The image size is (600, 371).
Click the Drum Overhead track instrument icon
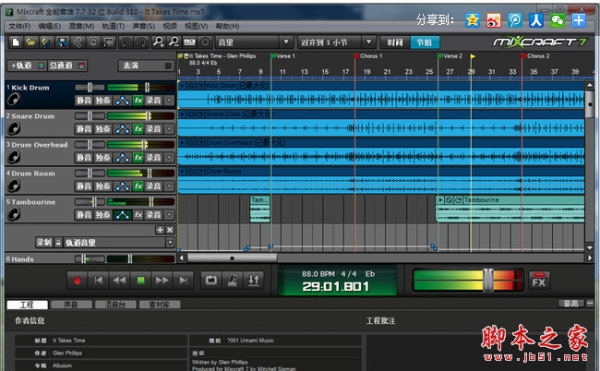14,157
